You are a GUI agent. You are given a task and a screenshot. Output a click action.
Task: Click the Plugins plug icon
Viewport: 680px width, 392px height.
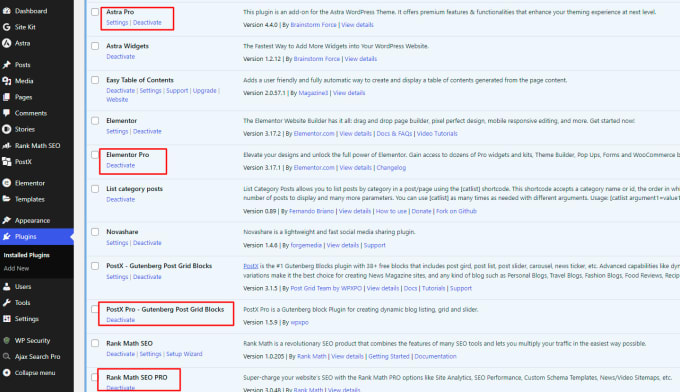click(x=7, y=236)
